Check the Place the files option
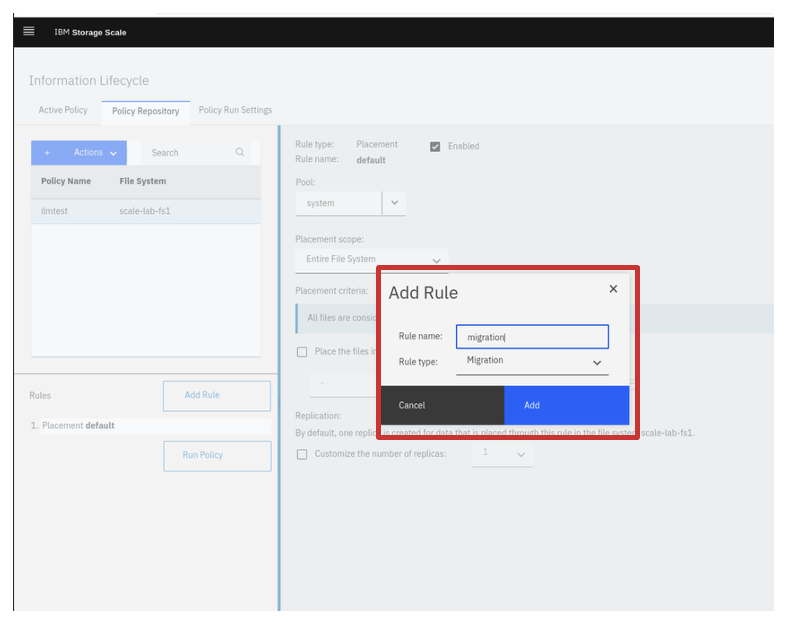This screenshot has height=622, width=786. point(302,352)
